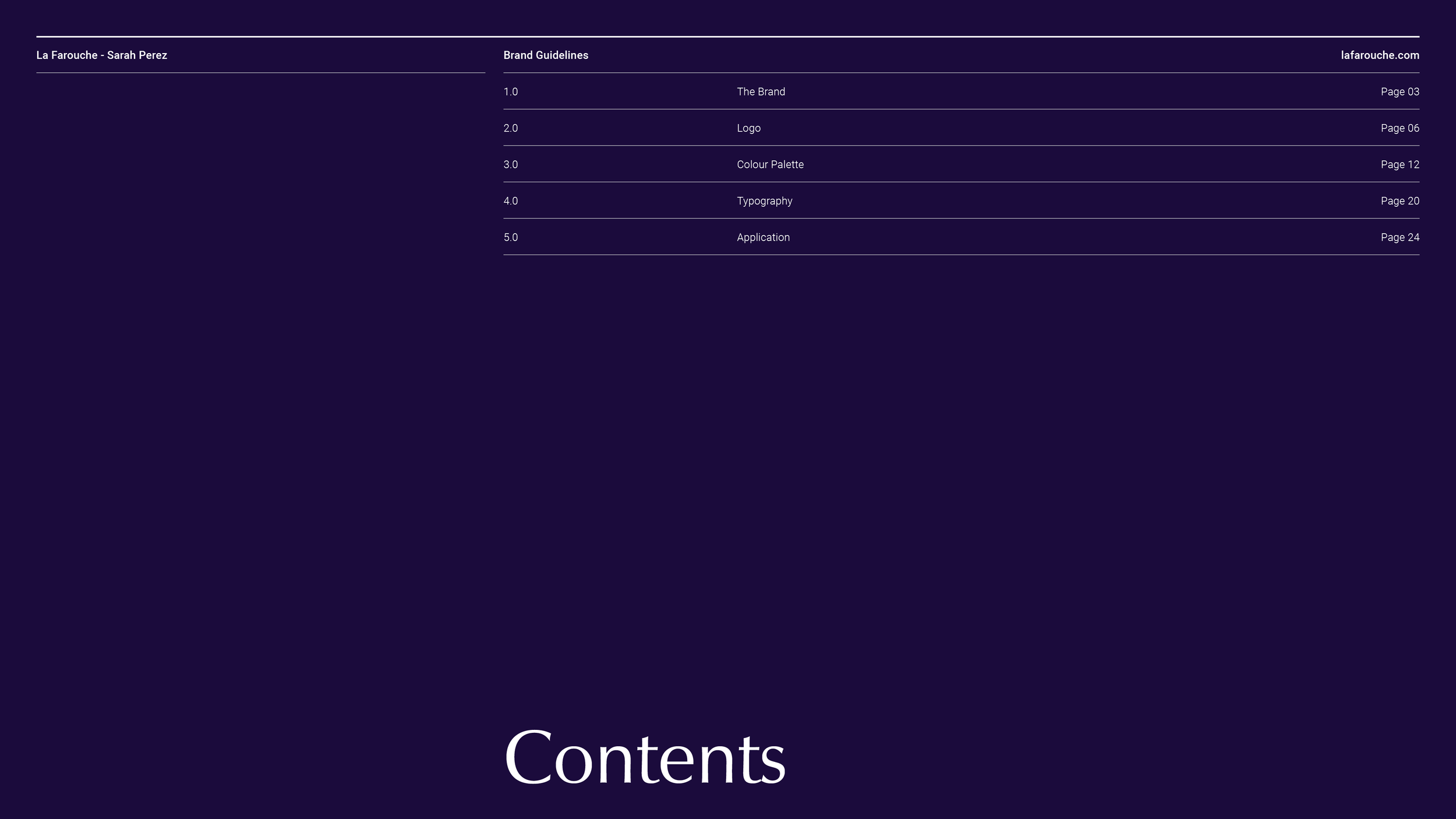The image size is (1456, 819).
Task: Click the 'Page 20' label
Action: 1400,201
